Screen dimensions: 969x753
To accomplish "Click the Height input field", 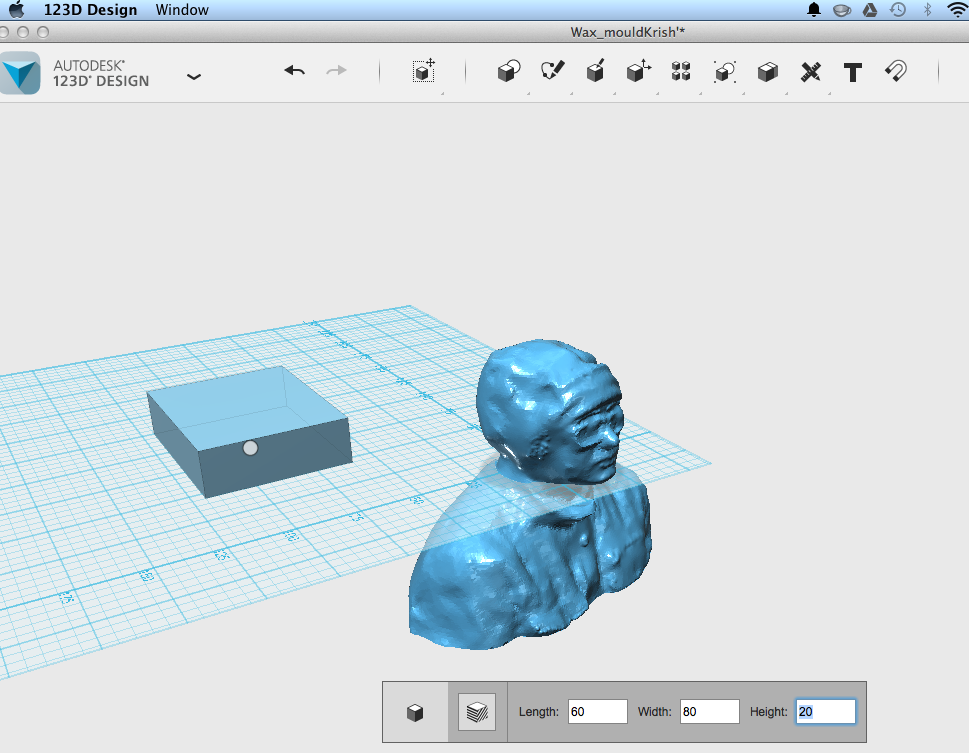I will point(825,711).
